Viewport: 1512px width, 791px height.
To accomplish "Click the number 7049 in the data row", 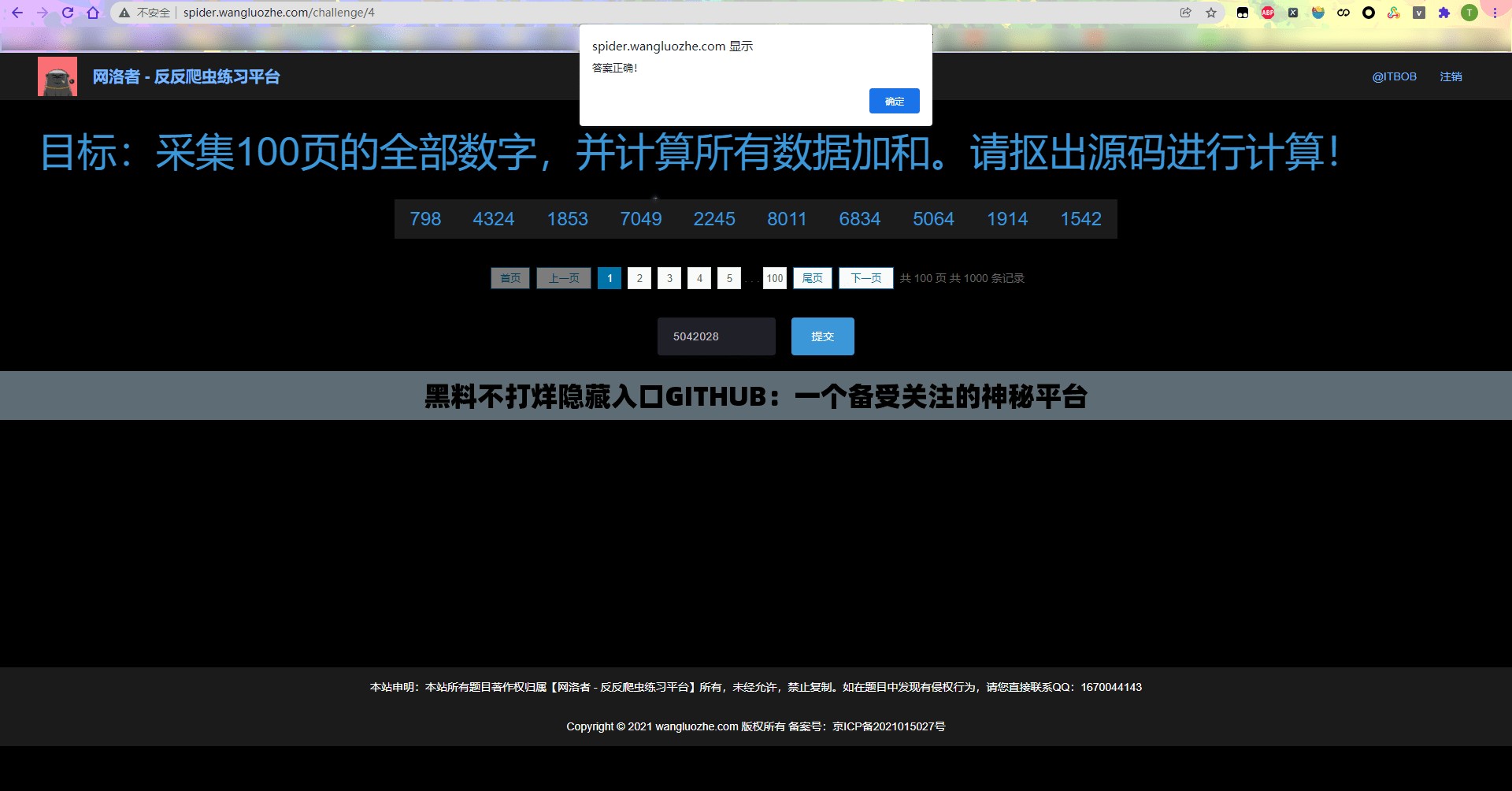I will coord(641,219).
